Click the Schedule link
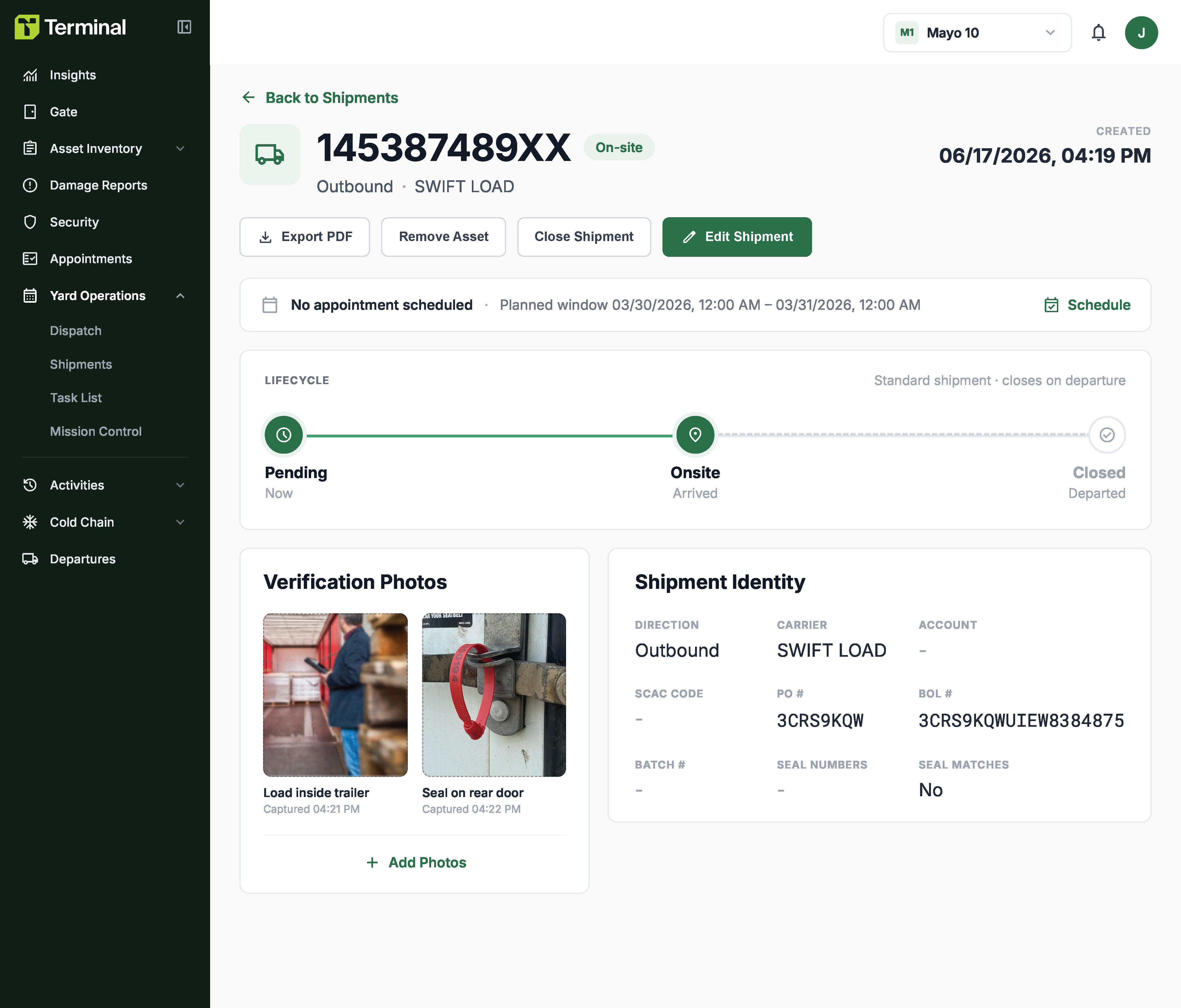This screenshot has height=1008, width=1181. click(x=1099, y=305)
